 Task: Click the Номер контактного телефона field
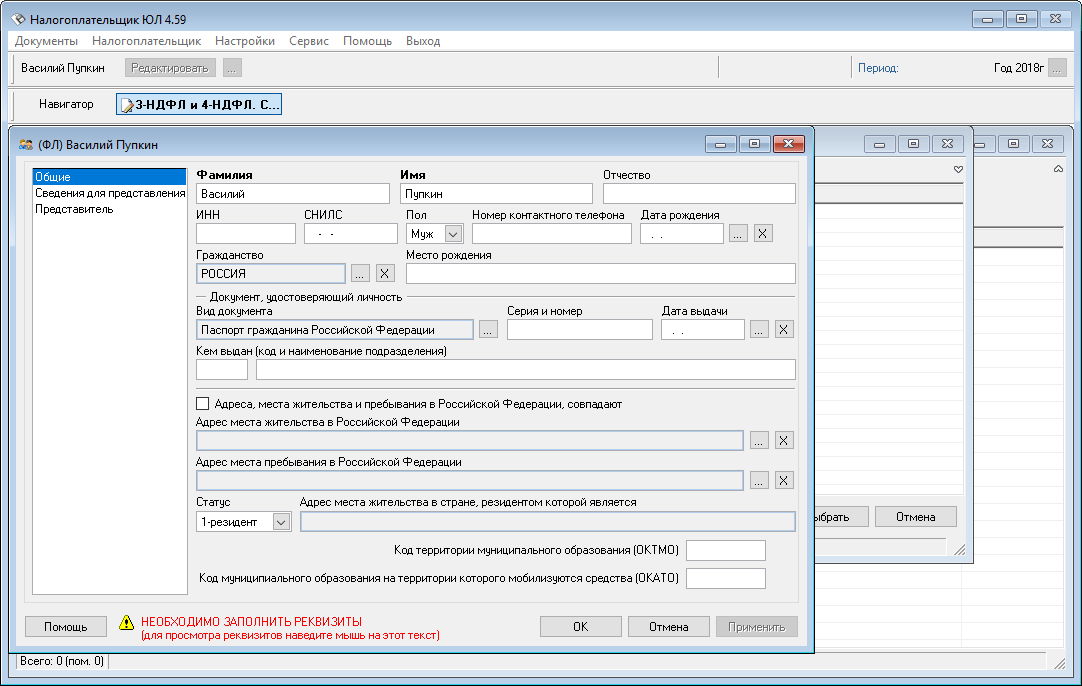(x=551, y=234)
